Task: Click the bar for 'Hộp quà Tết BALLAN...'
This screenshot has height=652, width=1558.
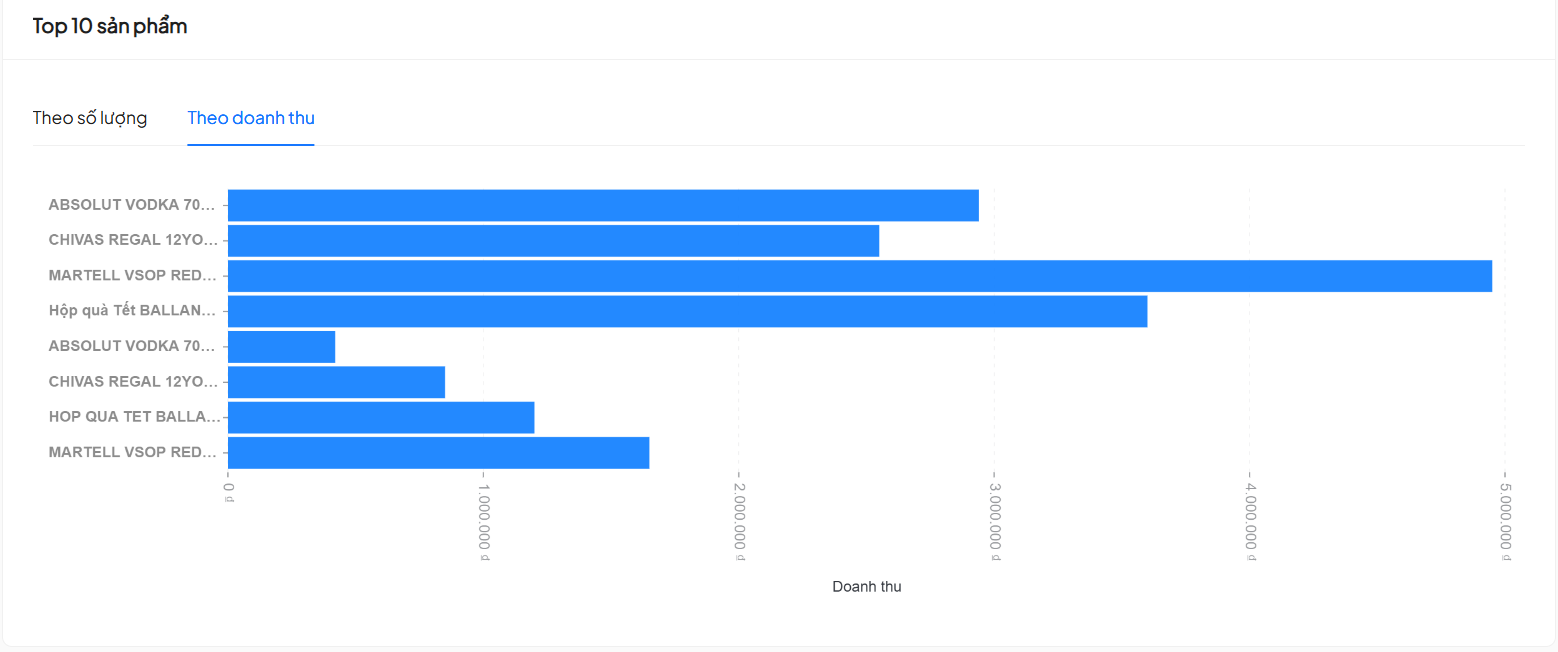Action: (x=687, y=311)
